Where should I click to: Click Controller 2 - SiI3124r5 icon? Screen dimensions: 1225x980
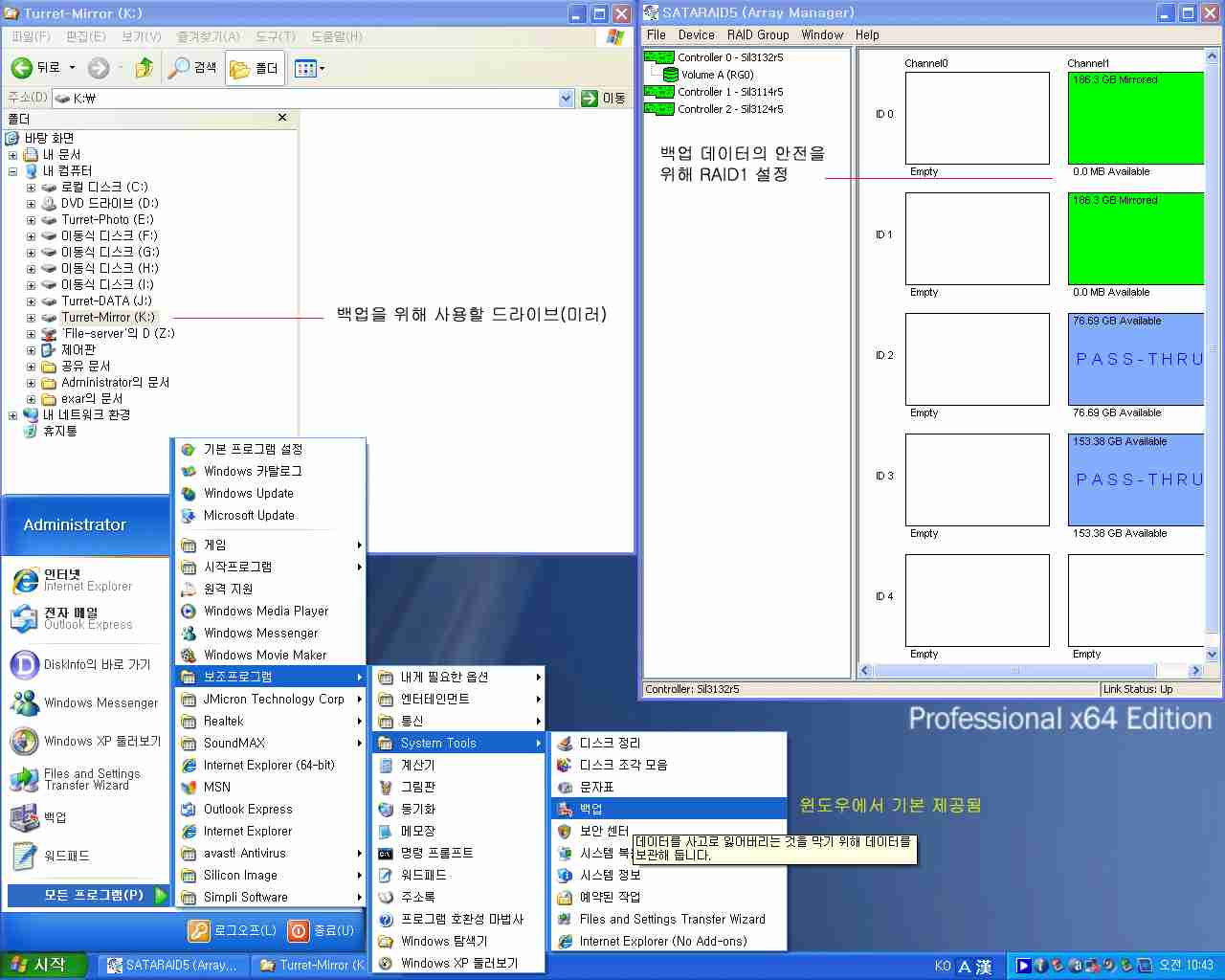coord(658,109)
